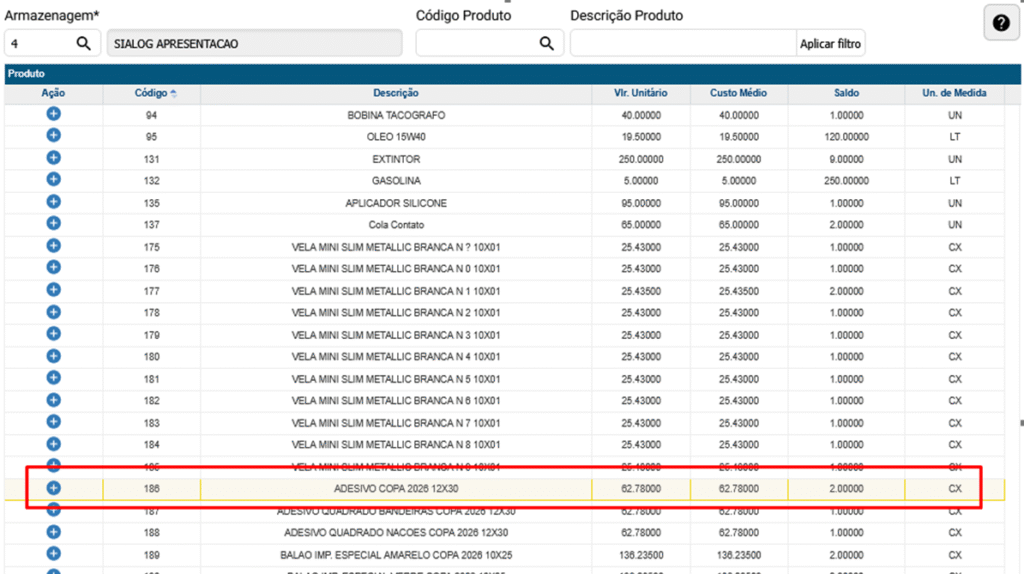
Task: Open the help question mark button
Action: 1002,23
